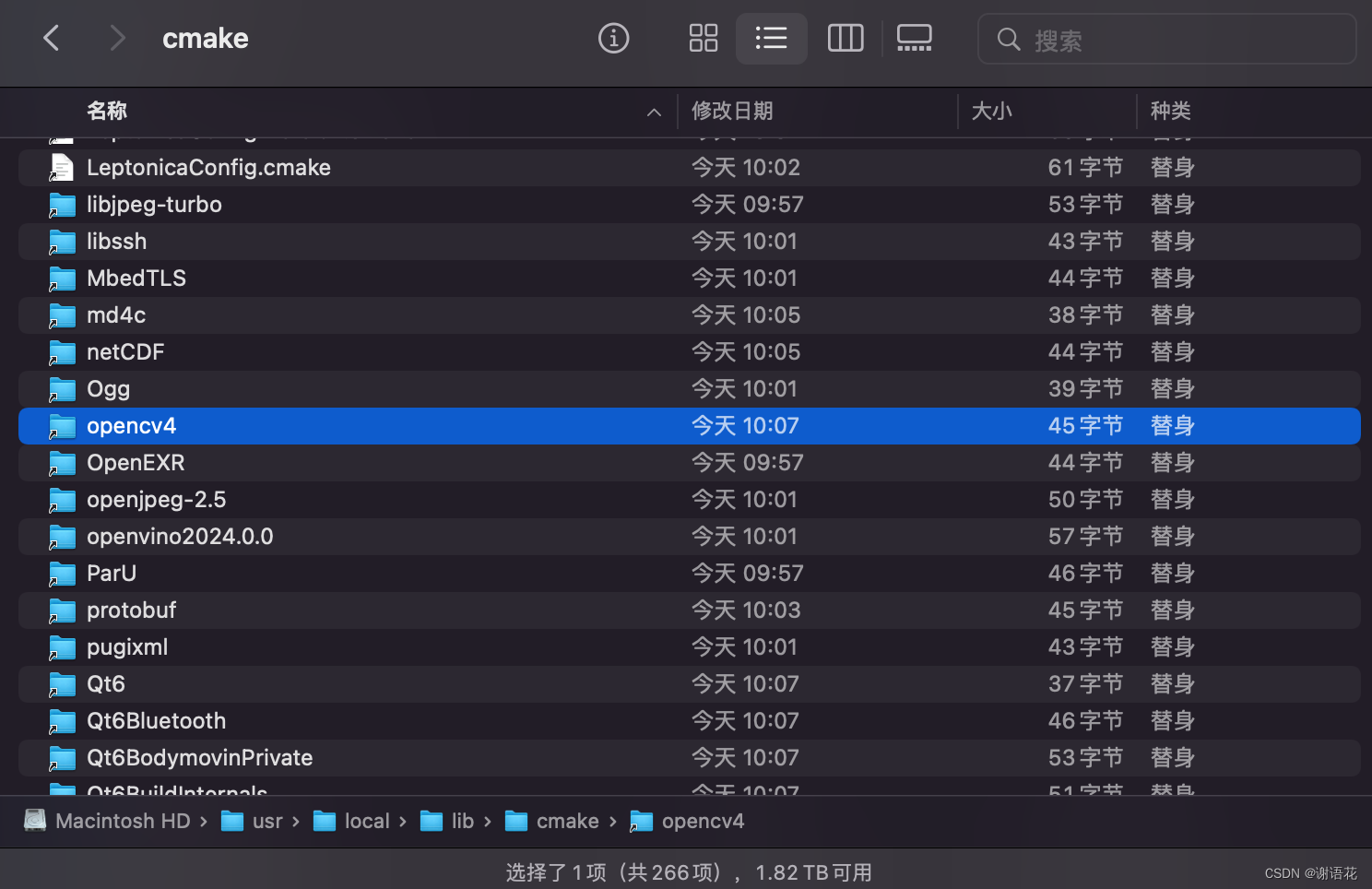Click the 今天 10:07 date of opencv4
The height and width of the screenshot is (889, 1372).
click(x=745, y=426)
